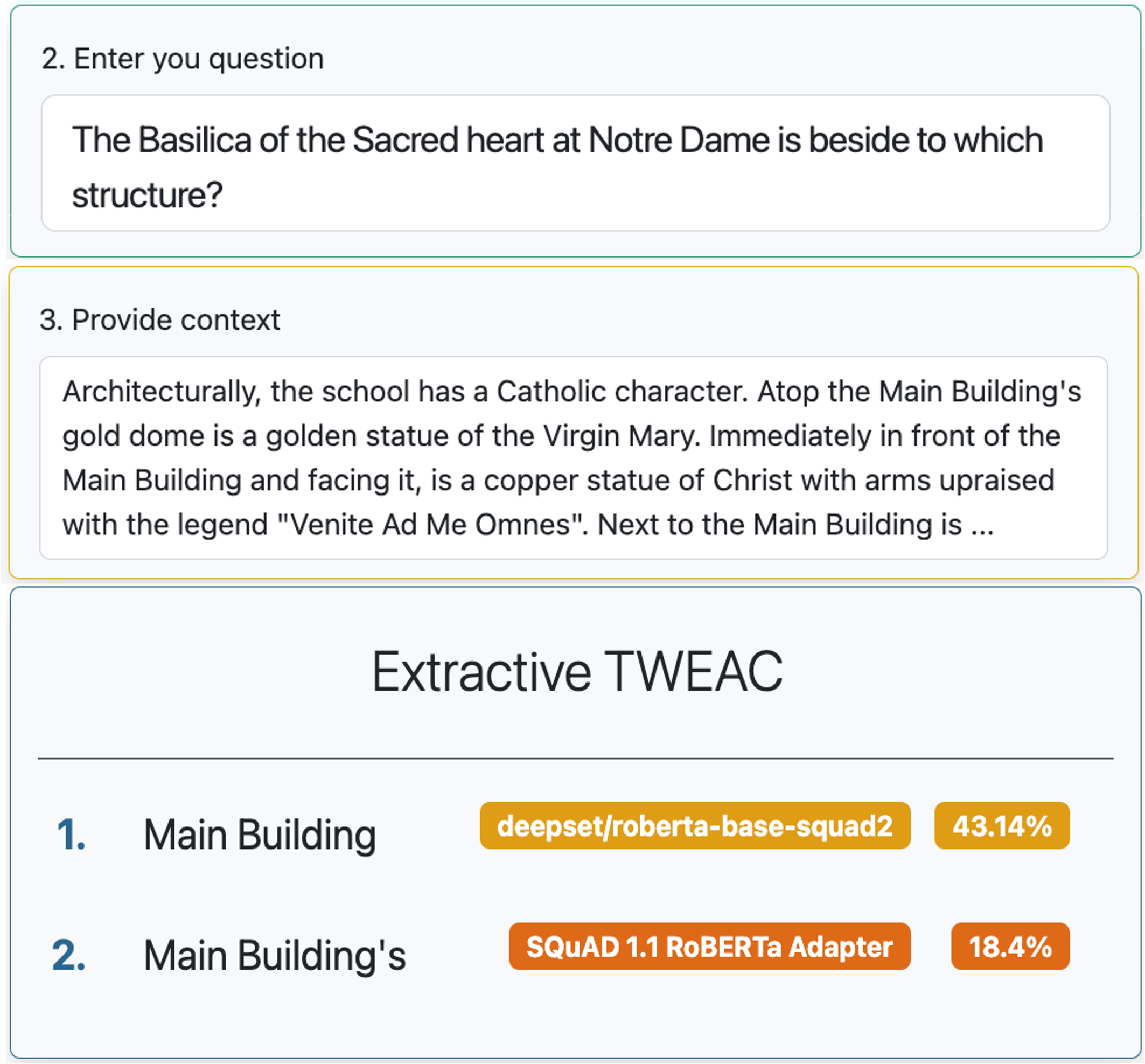Select the first answer "Main Building"
This screenshot has height=1064, width=1145.
(260, 834)
